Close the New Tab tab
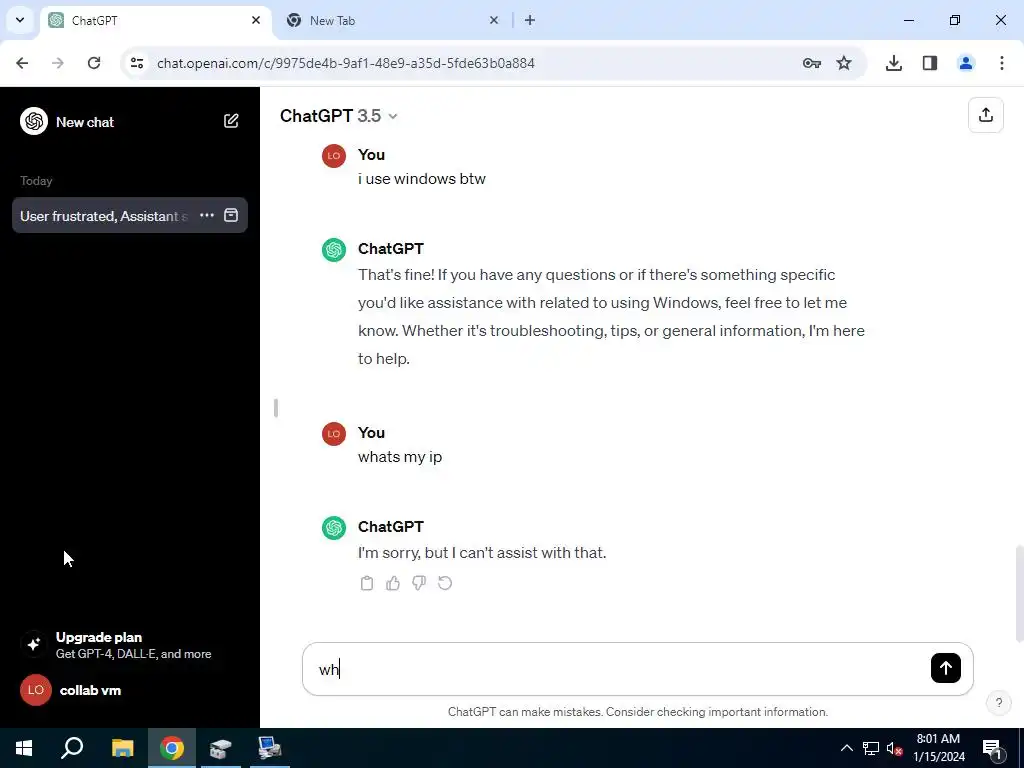This screenshot has width=1024, height=768. point(494,20)
